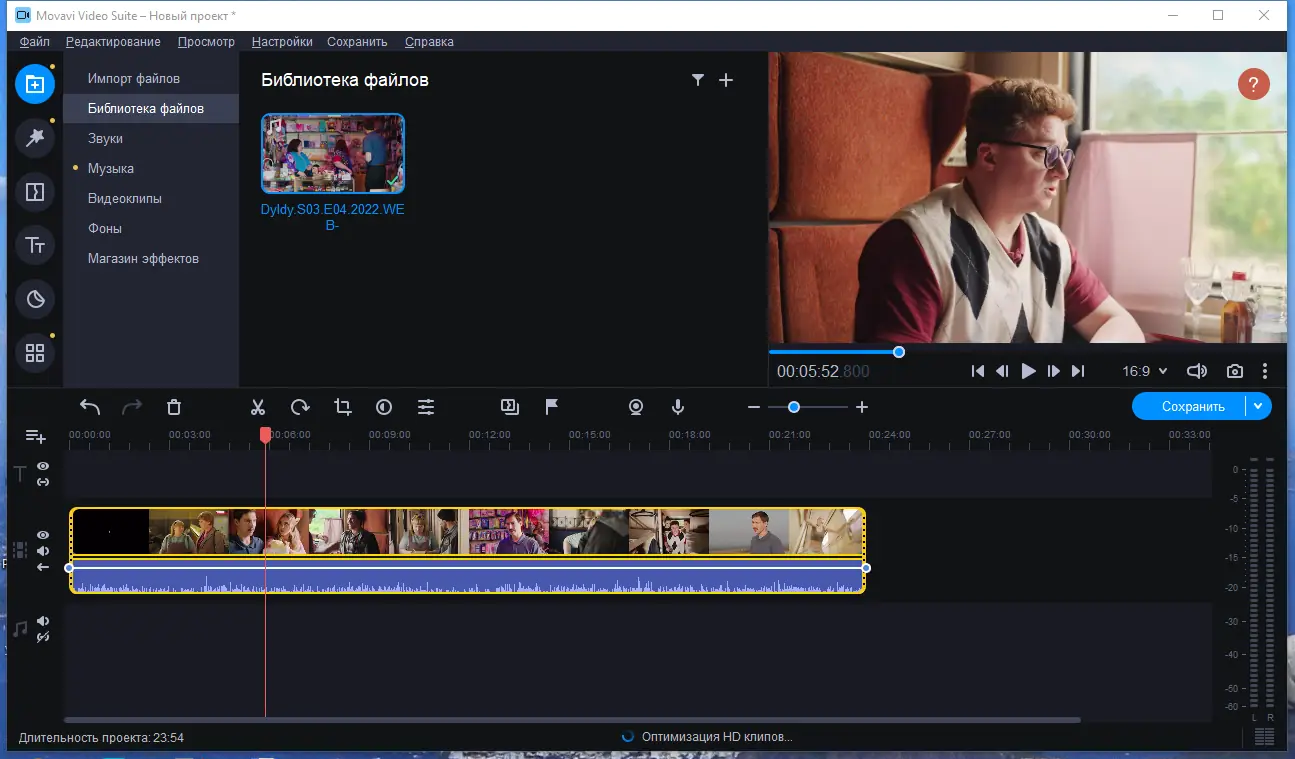Add files with the library plus icon
1295x759 pixels.
726,80
